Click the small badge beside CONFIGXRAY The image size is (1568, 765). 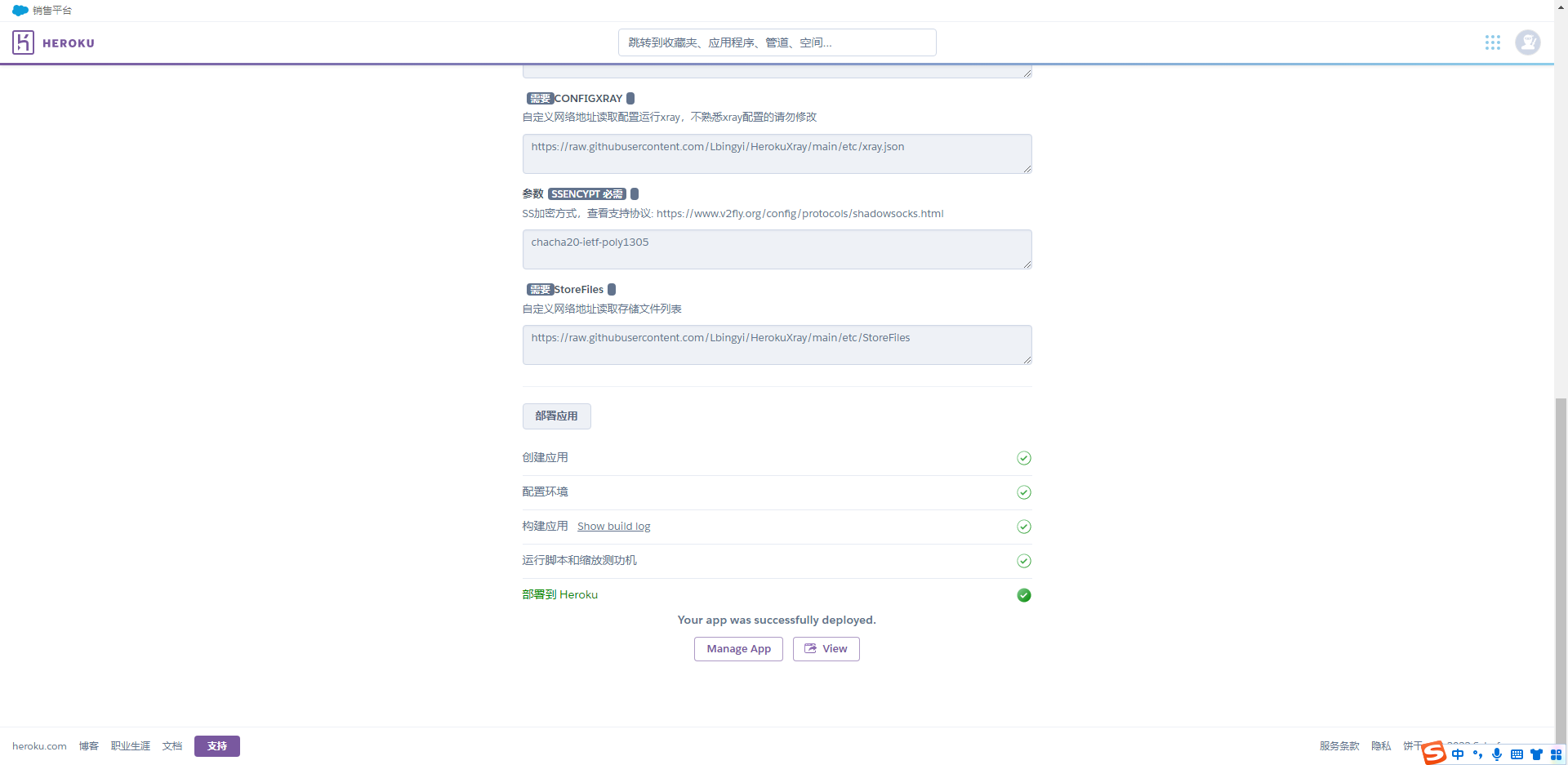(x=630, y=99)
